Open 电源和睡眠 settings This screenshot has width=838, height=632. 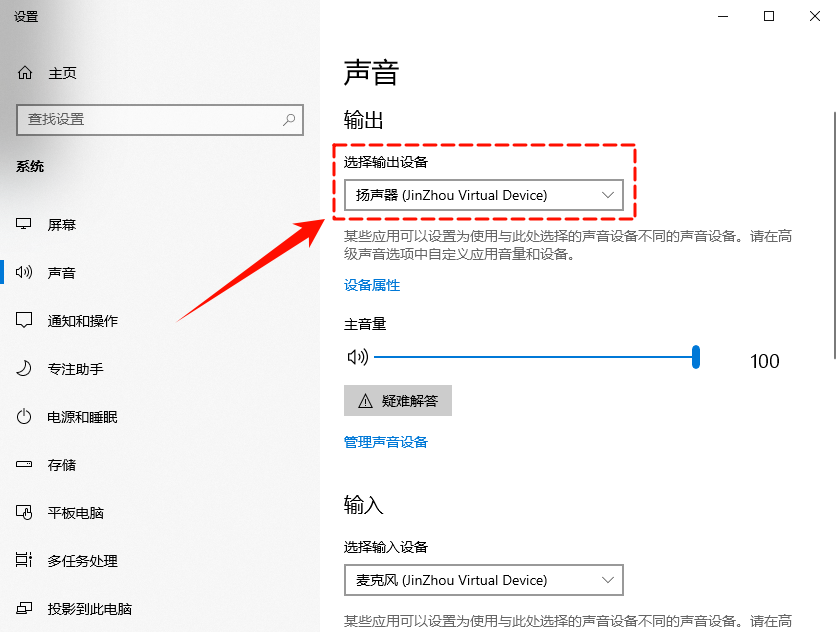tap(77, 416)
